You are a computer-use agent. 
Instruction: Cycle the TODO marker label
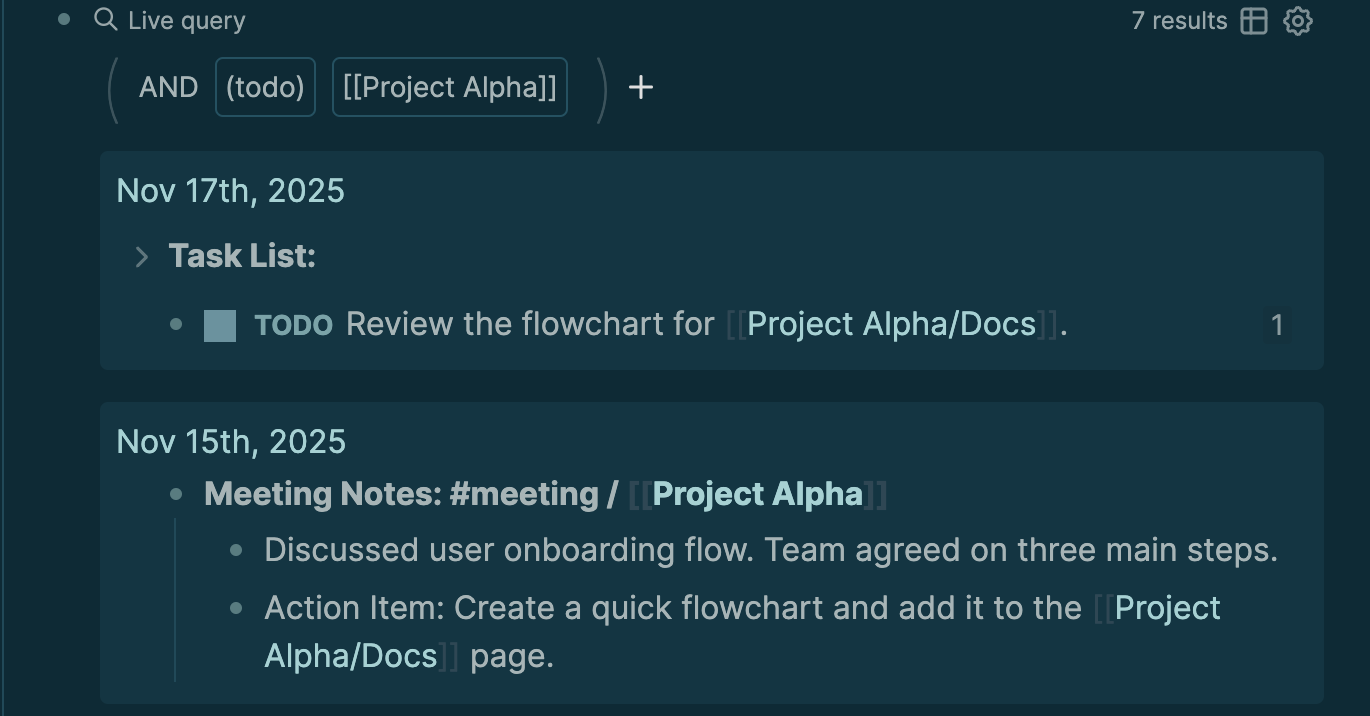point(293,326)
